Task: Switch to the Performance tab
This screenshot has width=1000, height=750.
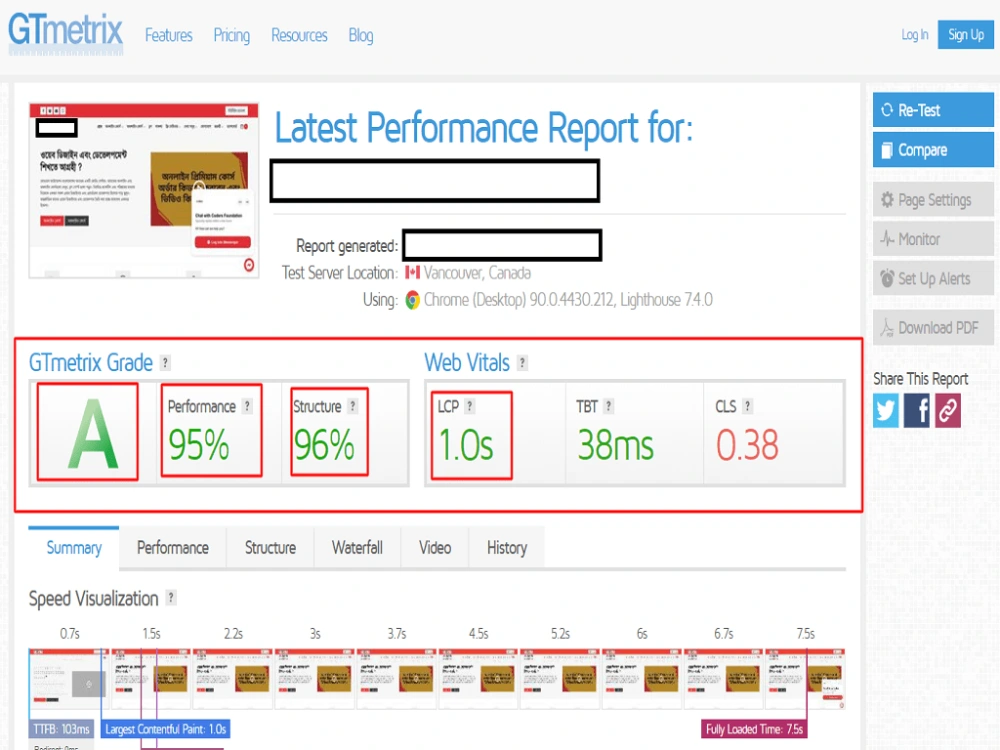Action: coord(173,548)
